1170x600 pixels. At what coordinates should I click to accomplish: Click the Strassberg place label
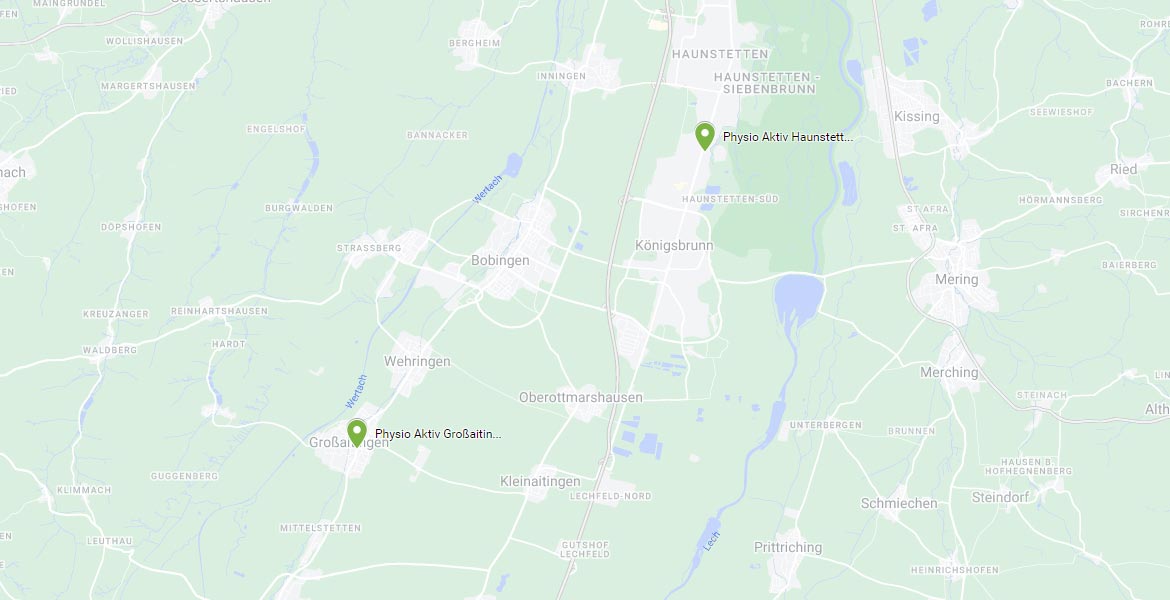point(369,248)
